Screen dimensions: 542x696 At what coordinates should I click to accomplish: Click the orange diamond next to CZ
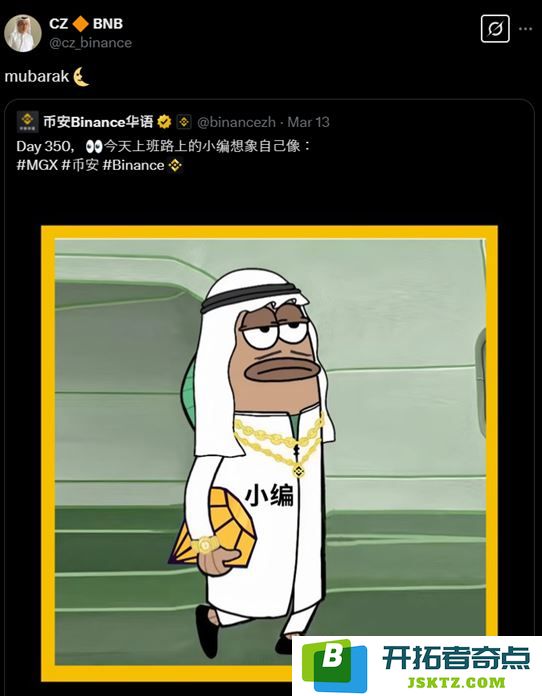pyautogui.click(x=80, y=24)
